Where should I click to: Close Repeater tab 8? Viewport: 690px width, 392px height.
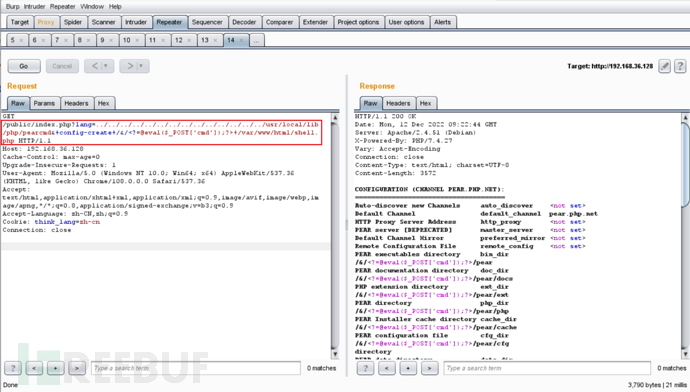tap(88, 40)
